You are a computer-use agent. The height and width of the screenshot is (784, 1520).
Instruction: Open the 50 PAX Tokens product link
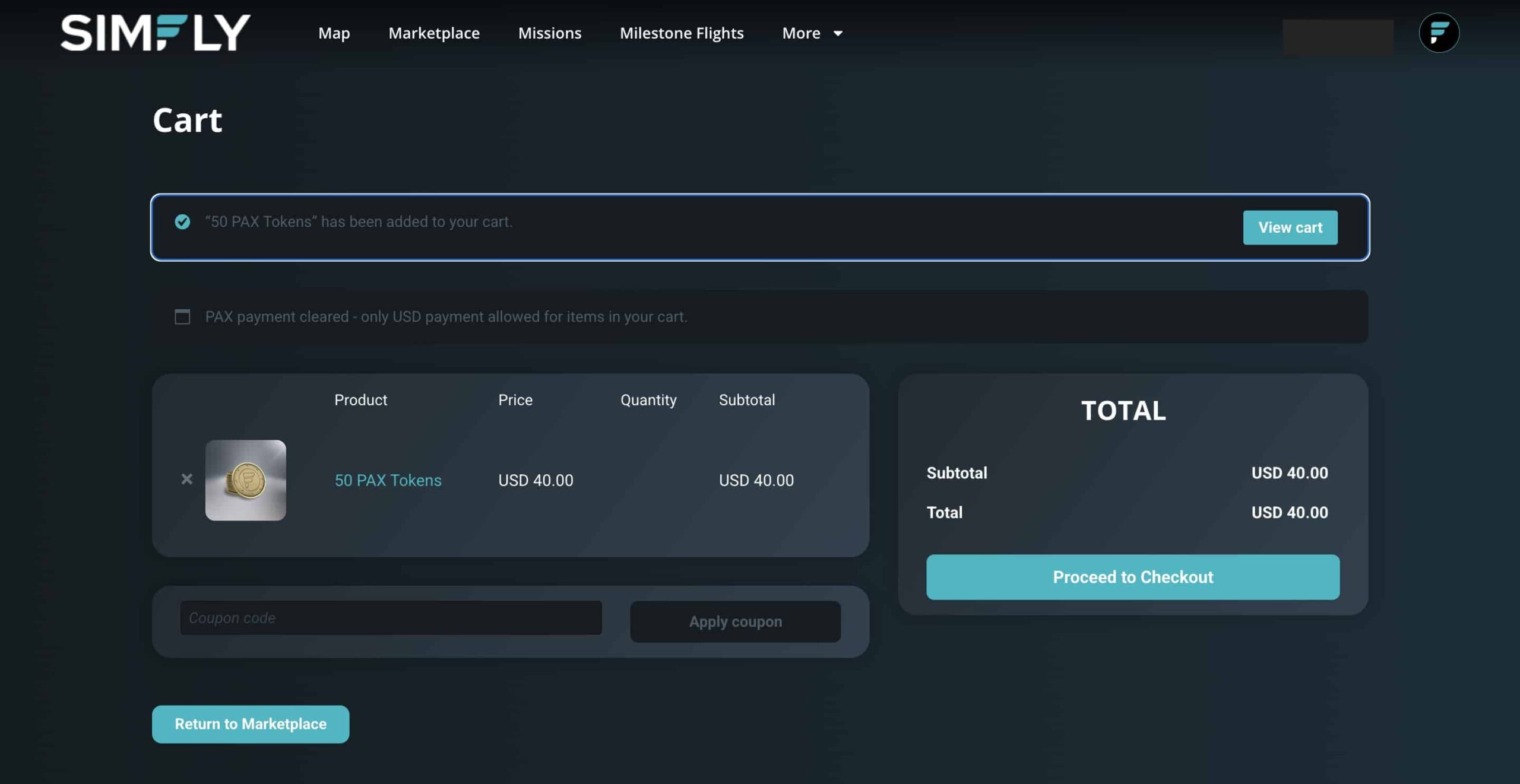click(x=388, y=480)
